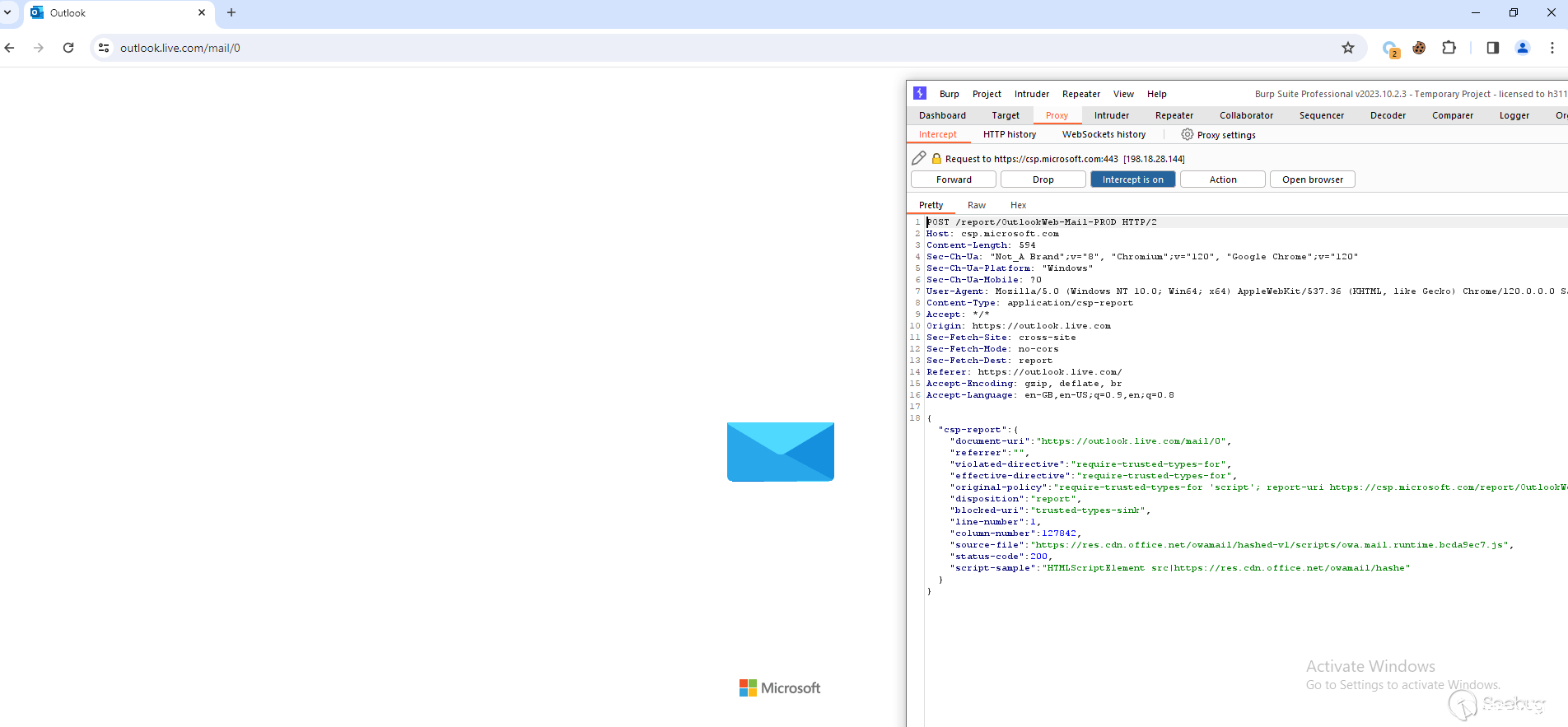Click the POST request line in editor
This screenshot has height=727, width=1568.
click(x=1042, y=222)
